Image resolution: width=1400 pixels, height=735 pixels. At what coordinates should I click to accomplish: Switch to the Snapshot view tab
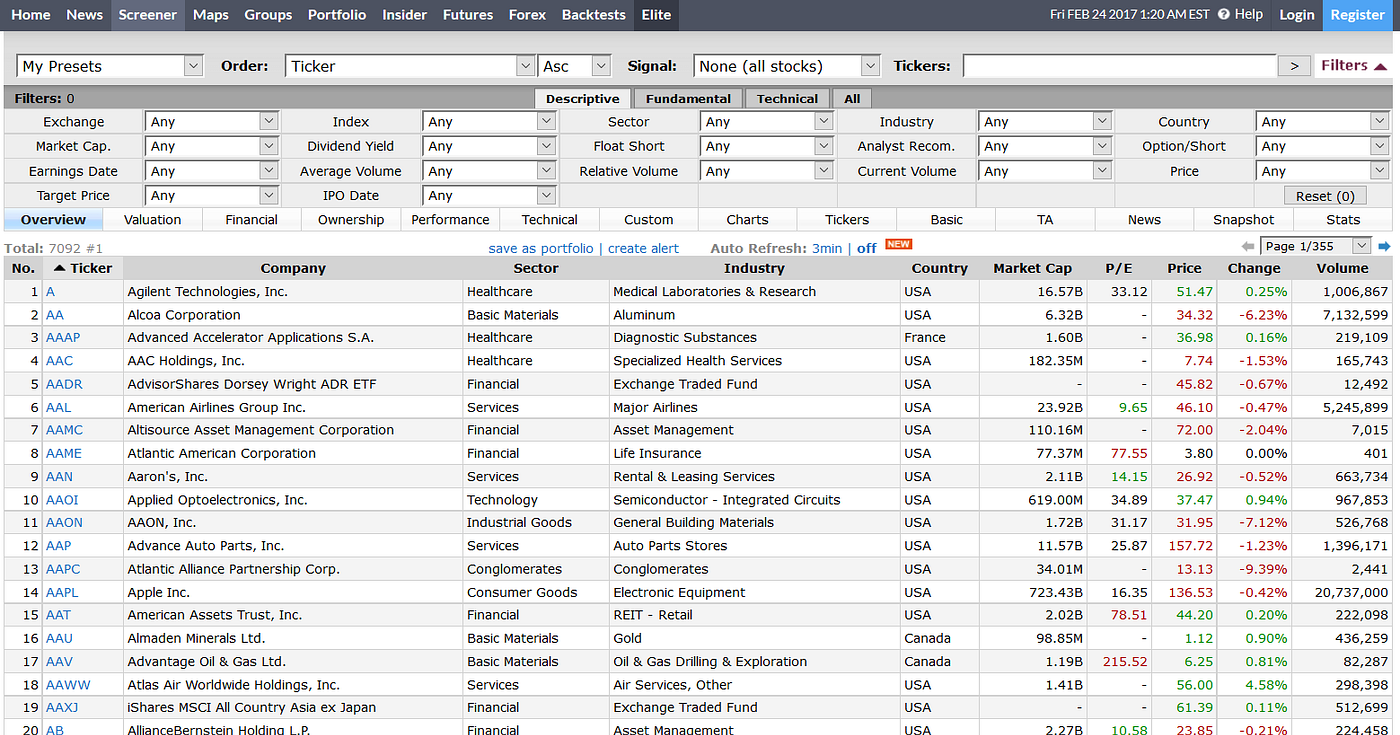pos(1244,219)
